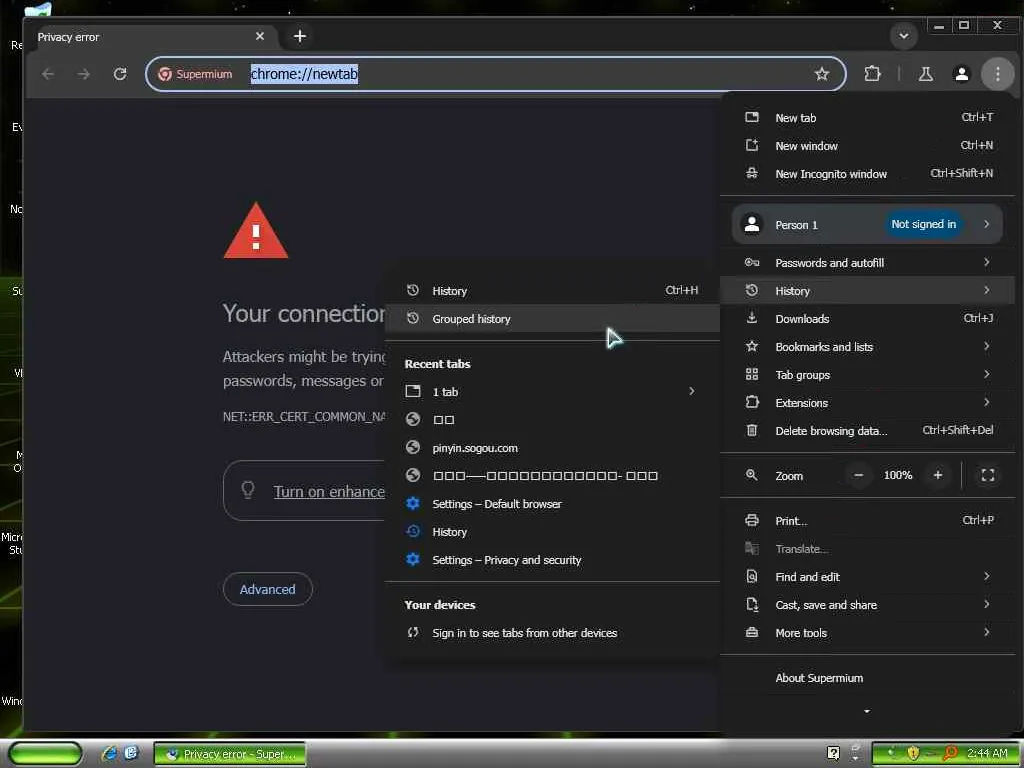
Task: Click the profile avatar icon in toolbar
Action: click(961, 74)
